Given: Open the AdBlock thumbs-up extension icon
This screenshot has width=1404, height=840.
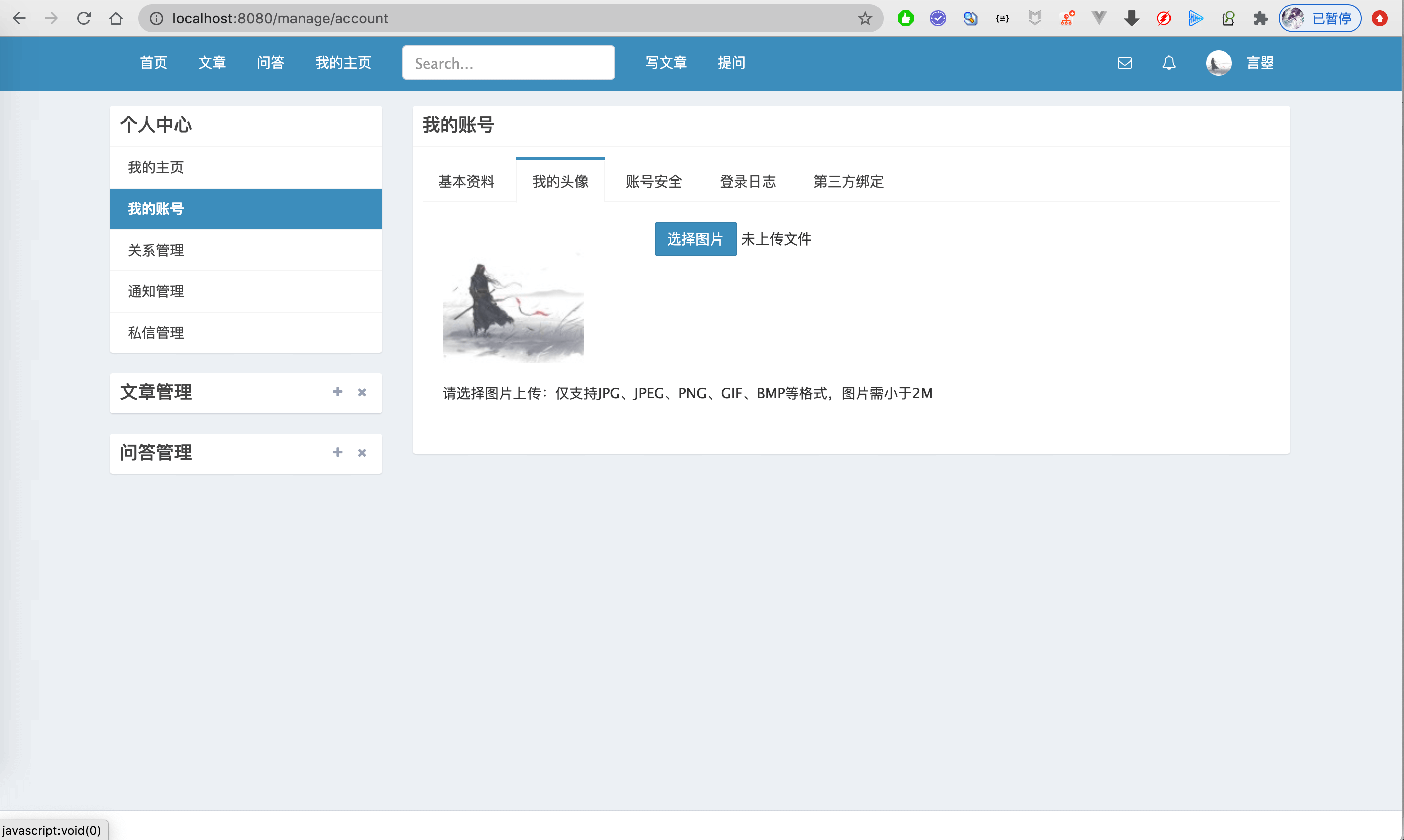Looking at the screenshot, I should coord(905,18).
